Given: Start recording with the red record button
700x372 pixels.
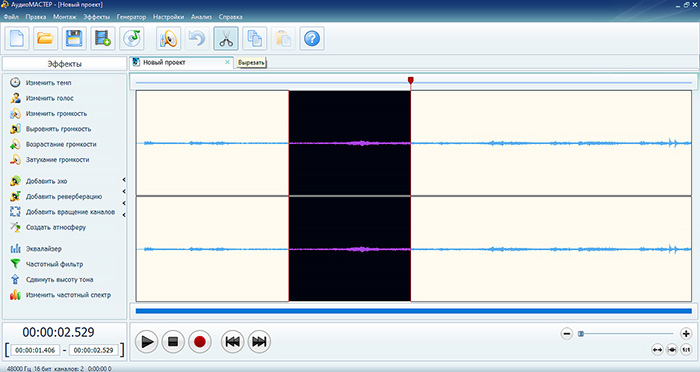Looking at the screenshot, I should (x=200, y=342).
